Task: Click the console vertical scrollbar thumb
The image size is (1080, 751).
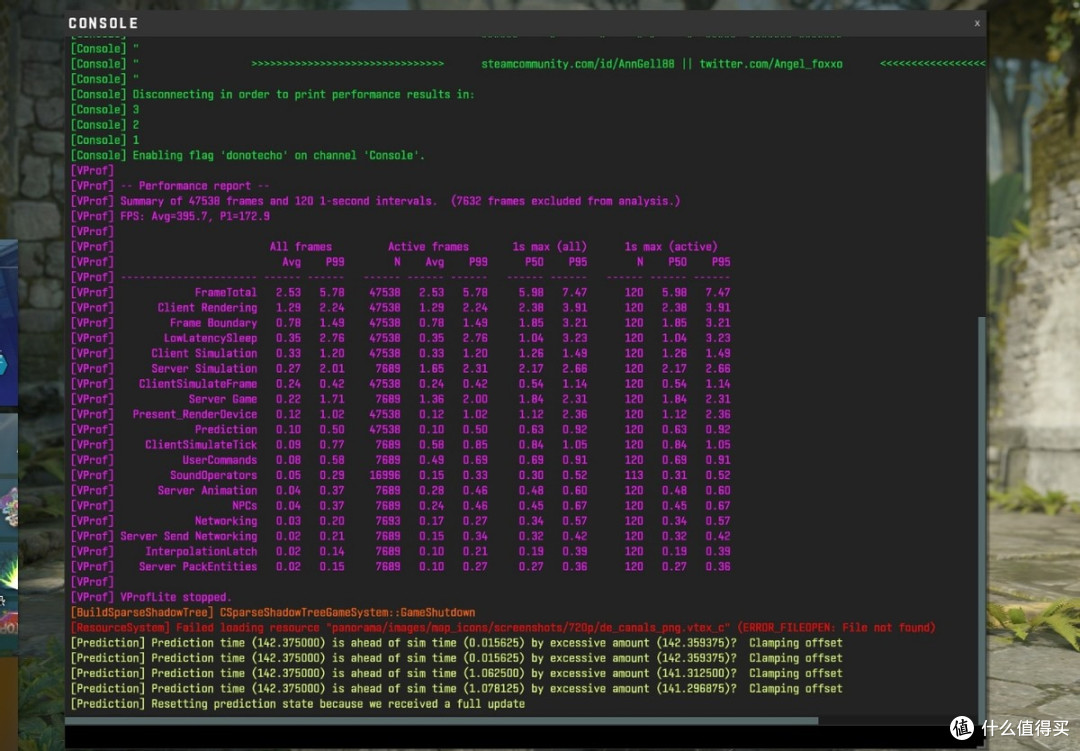Action: (x=982, y=517)
